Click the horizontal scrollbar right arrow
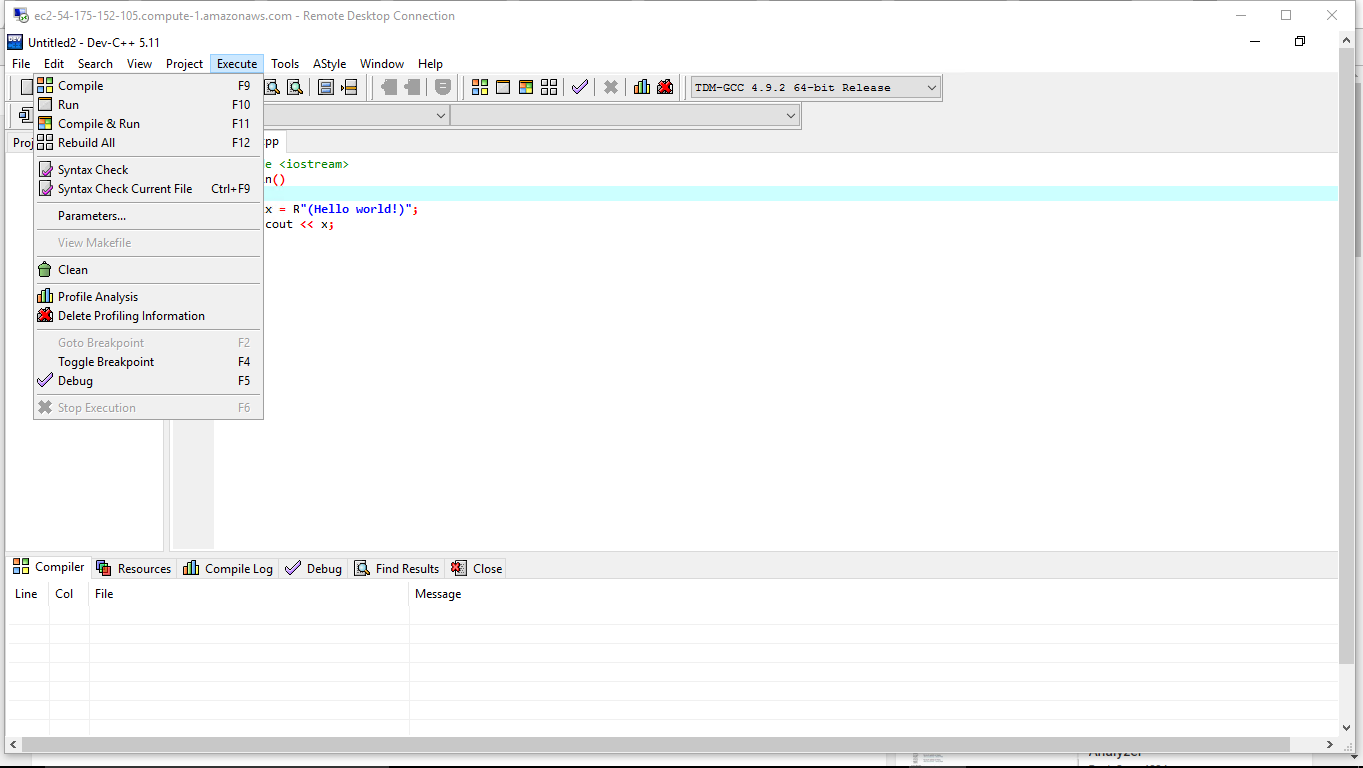The image size is (1363, 768). click(x=1330, y=744)
